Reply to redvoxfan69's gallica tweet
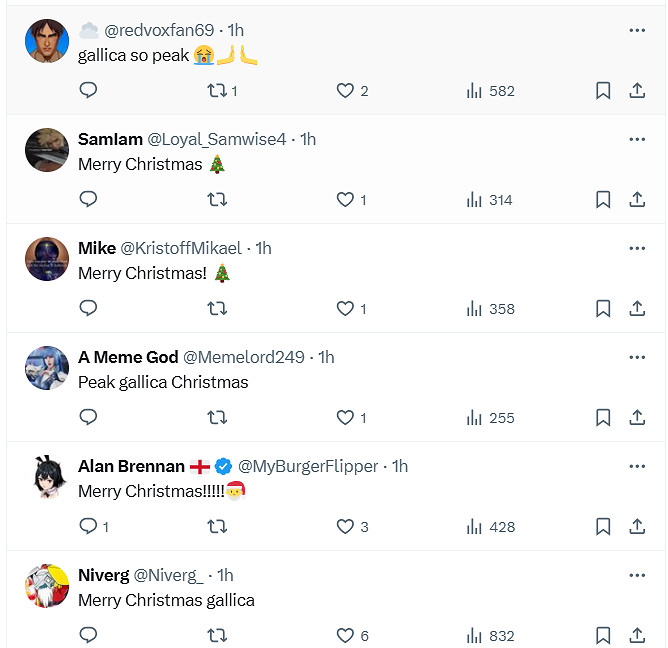Screen dimensions: 668x648 coord(88,91)
